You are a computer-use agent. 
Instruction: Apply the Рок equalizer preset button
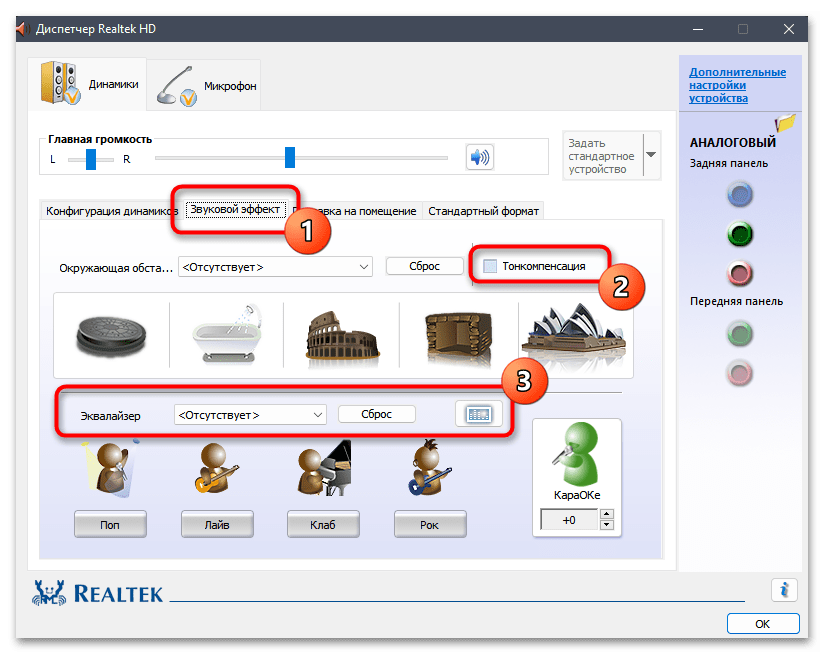[x=429, y=524]
